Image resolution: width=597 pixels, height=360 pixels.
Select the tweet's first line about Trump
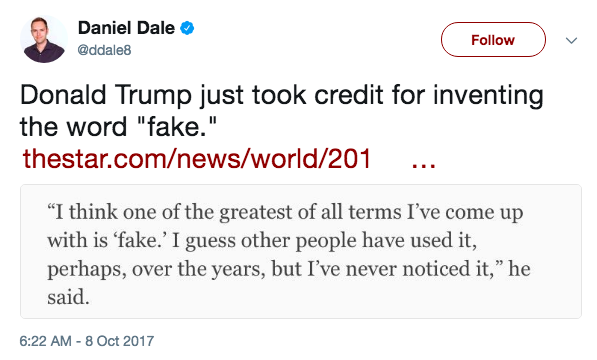tap(281, 95)
